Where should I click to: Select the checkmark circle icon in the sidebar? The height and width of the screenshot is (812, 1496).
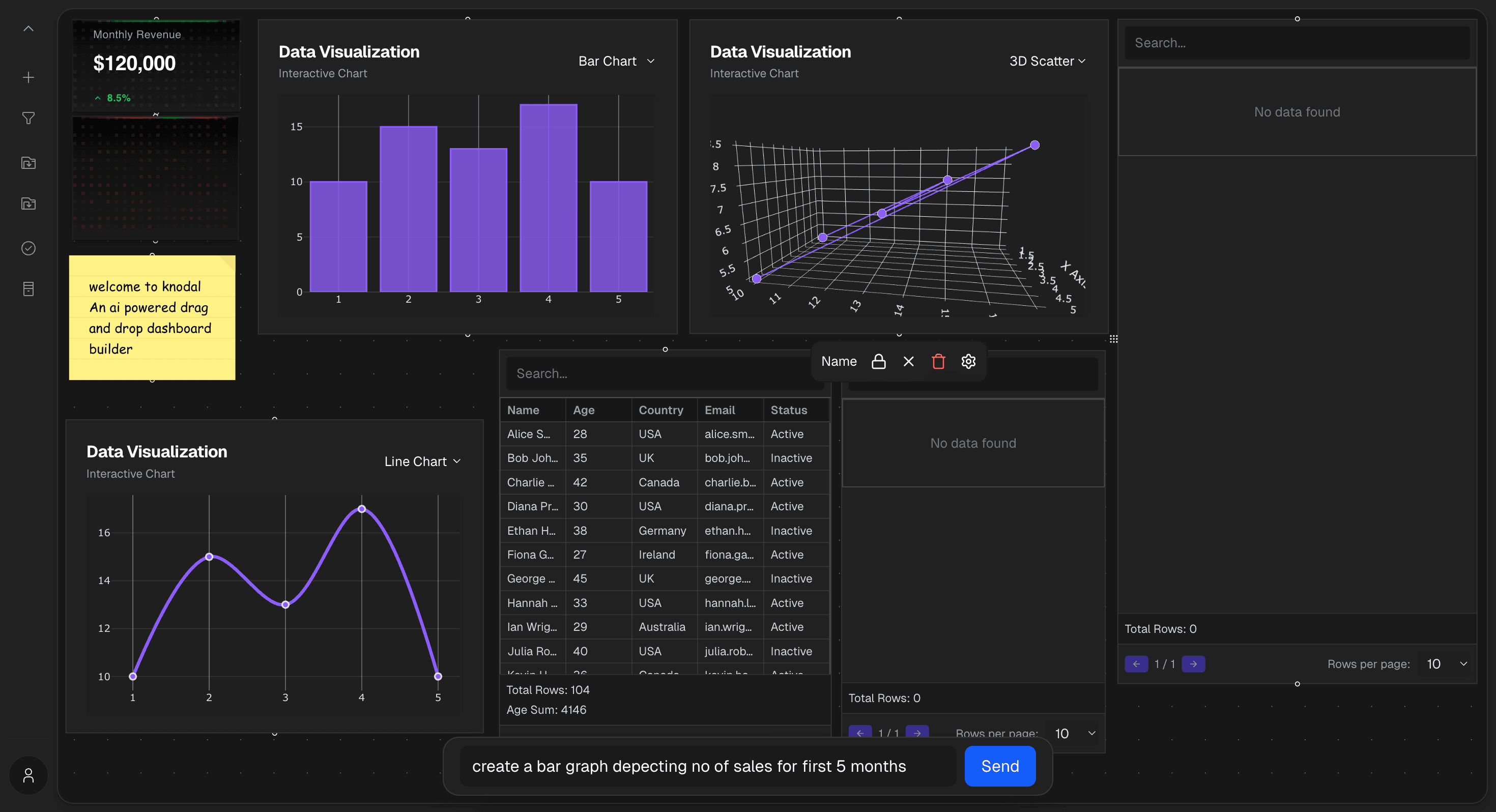pyautogui.click(x=28, y=248)
